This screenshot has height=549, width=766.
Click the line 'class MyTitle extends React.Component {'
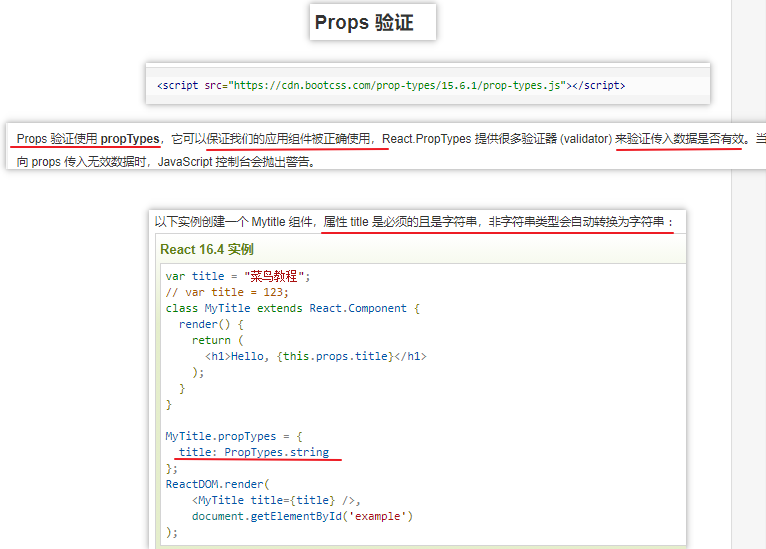point(293,308)
